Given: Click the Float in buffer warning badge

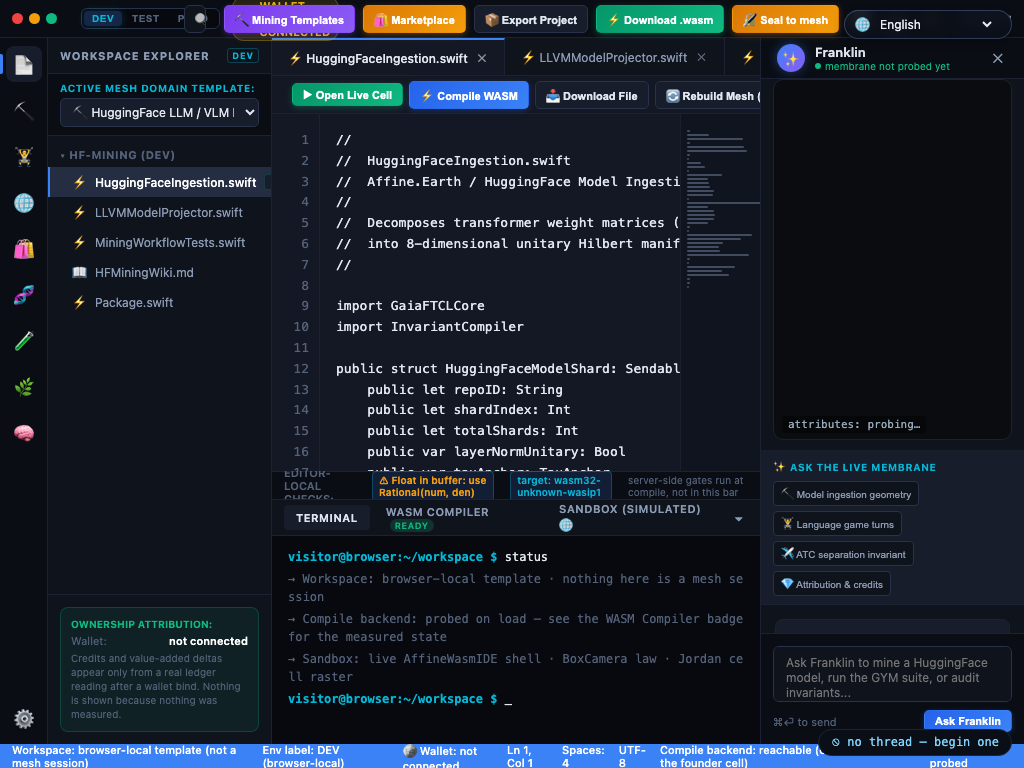Looking at the screenshot, I should [x=432, y=487].
